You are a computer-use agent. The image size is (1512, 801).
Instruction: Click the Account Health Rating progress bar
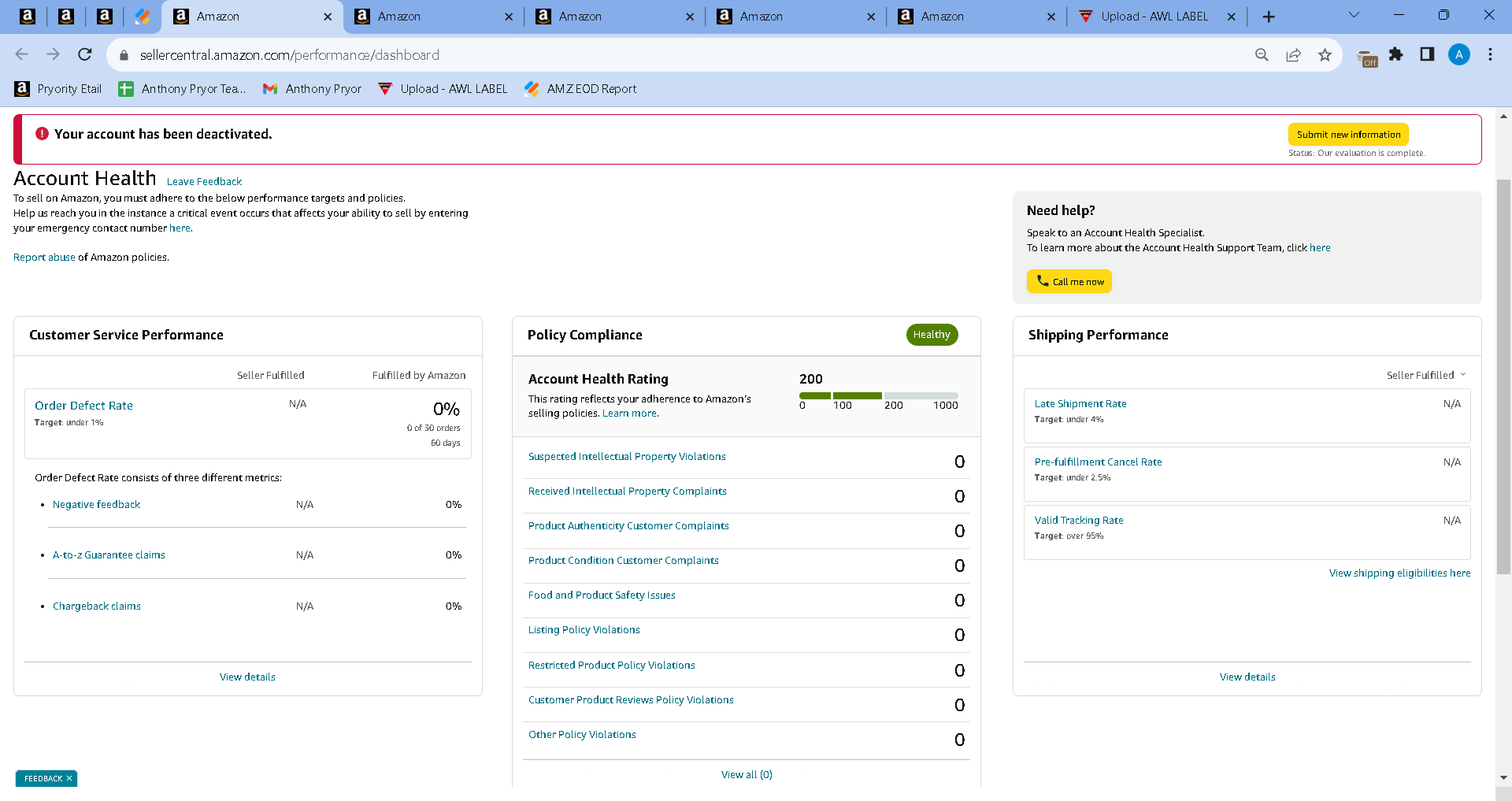tap(878, 395)
